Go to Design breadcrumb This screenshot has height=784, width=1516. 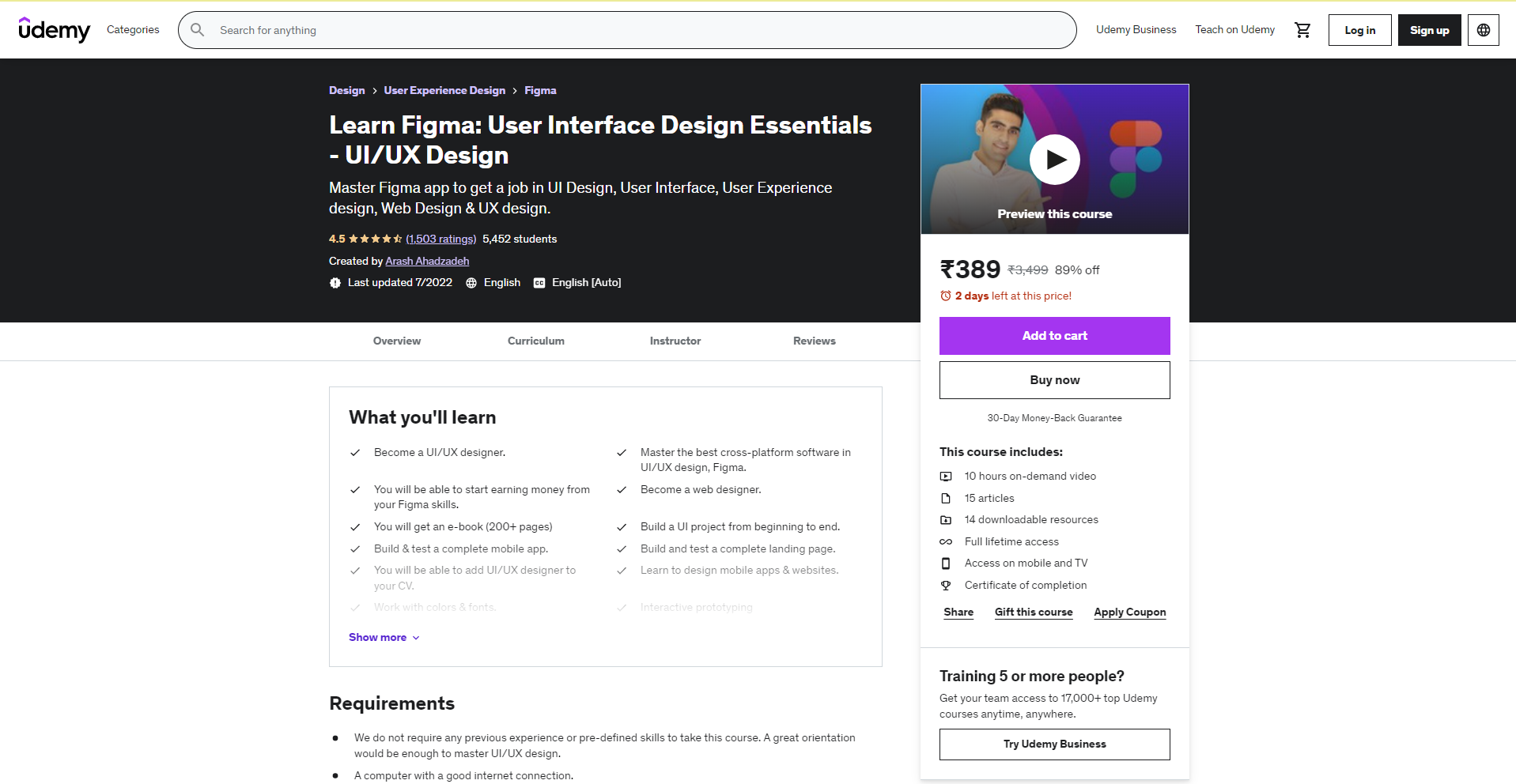point(347,91)
